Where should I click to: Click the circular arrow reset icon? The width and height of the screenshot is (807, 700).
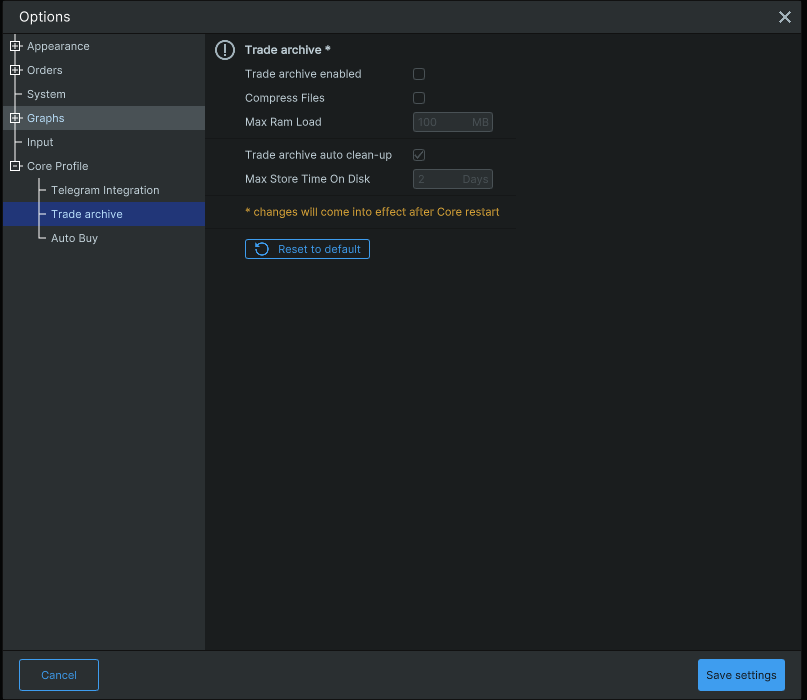[261, 249]
